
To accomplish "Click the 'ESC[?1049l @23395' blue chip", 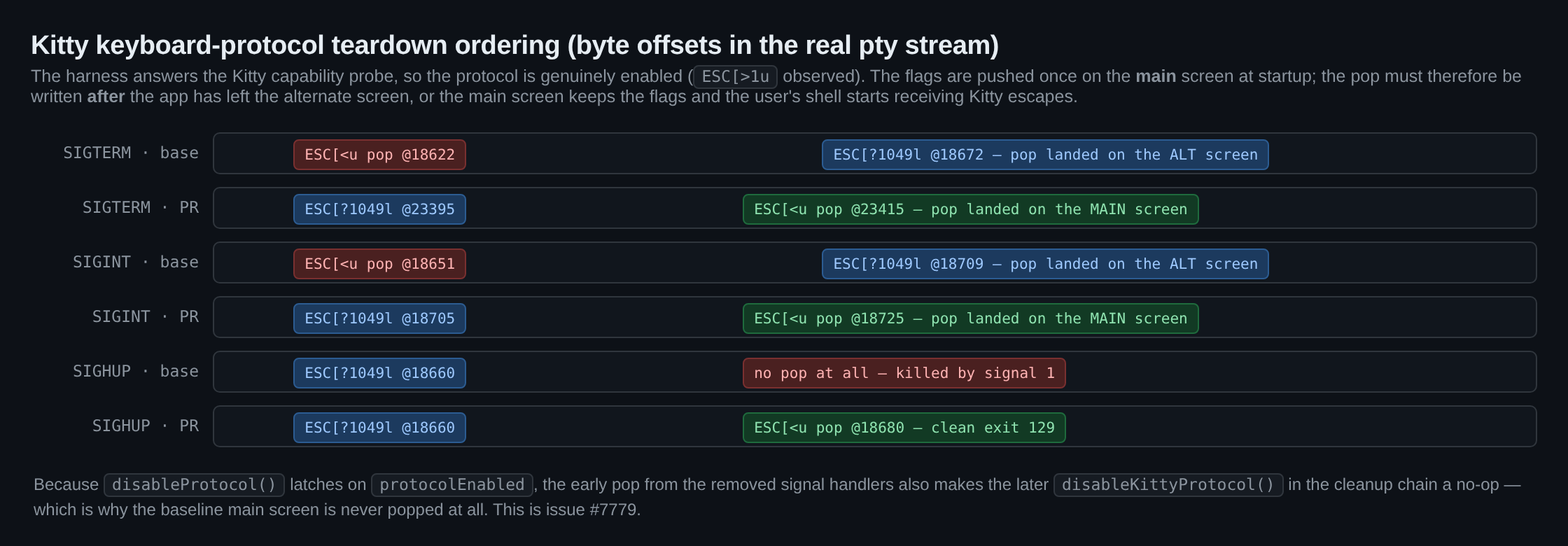I will (x=379, y=209).
